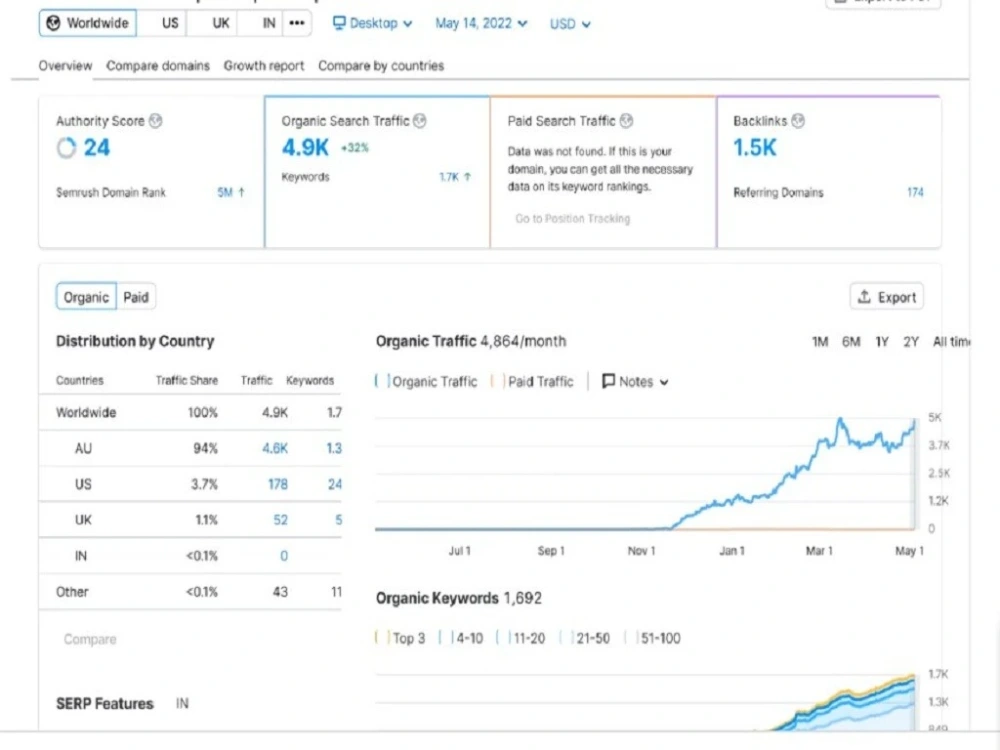Click the upload icon on Export button
The width and height of the screenshot is (1000, 750).
pos(864,297)
